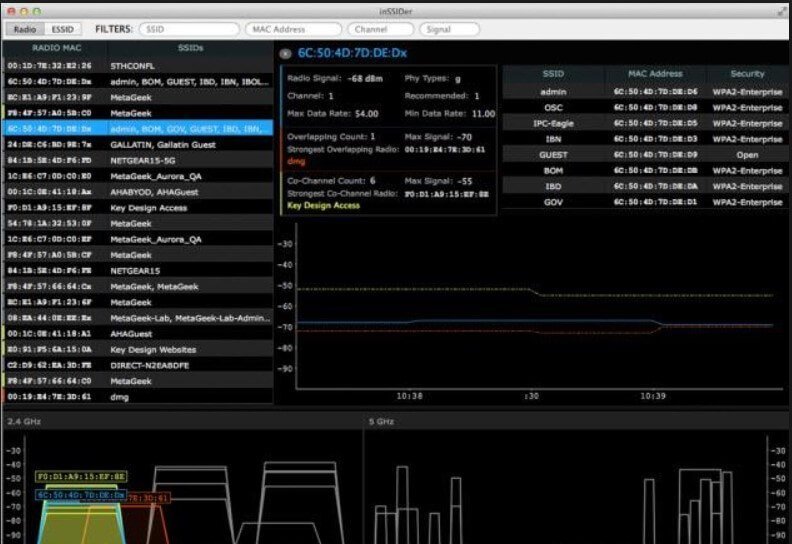Click the blue 6C:50:4D:7D:DE:Dx label in the 2.4 GHz chart
792x544 pixels.
[81, 495]
